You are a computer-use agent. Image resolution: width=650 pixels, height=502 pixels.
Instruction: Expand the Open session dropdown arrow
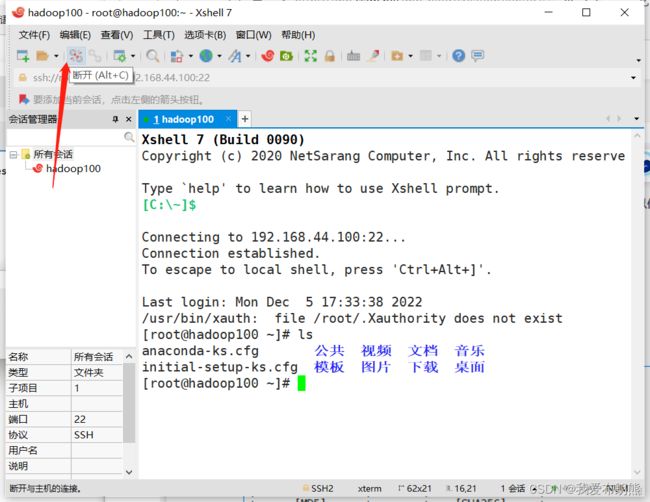pyautogui.click(x=56, y=56)
